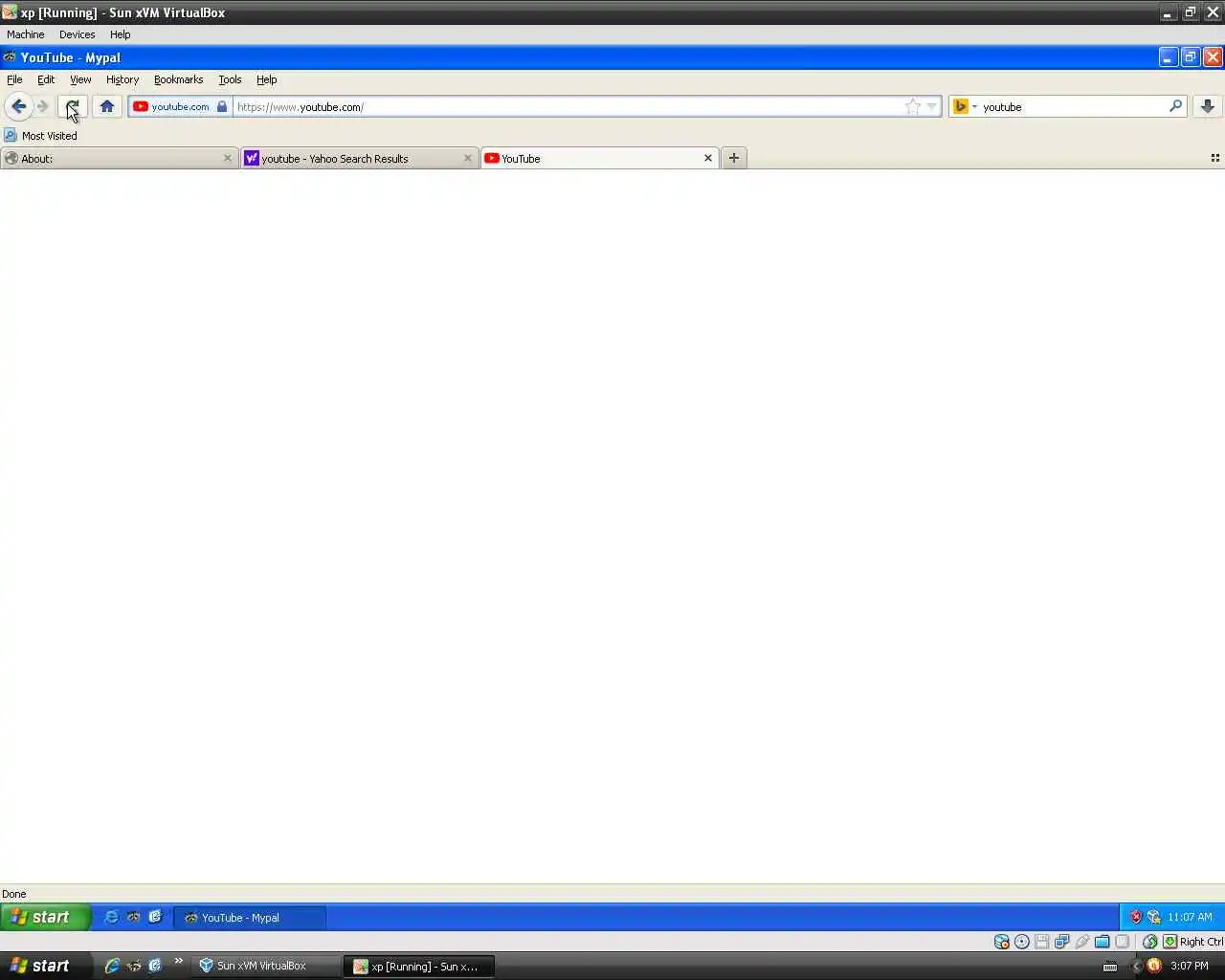Open the browser home page
The width and height of the screenshot is (1225, 980).
click(107, 106)
